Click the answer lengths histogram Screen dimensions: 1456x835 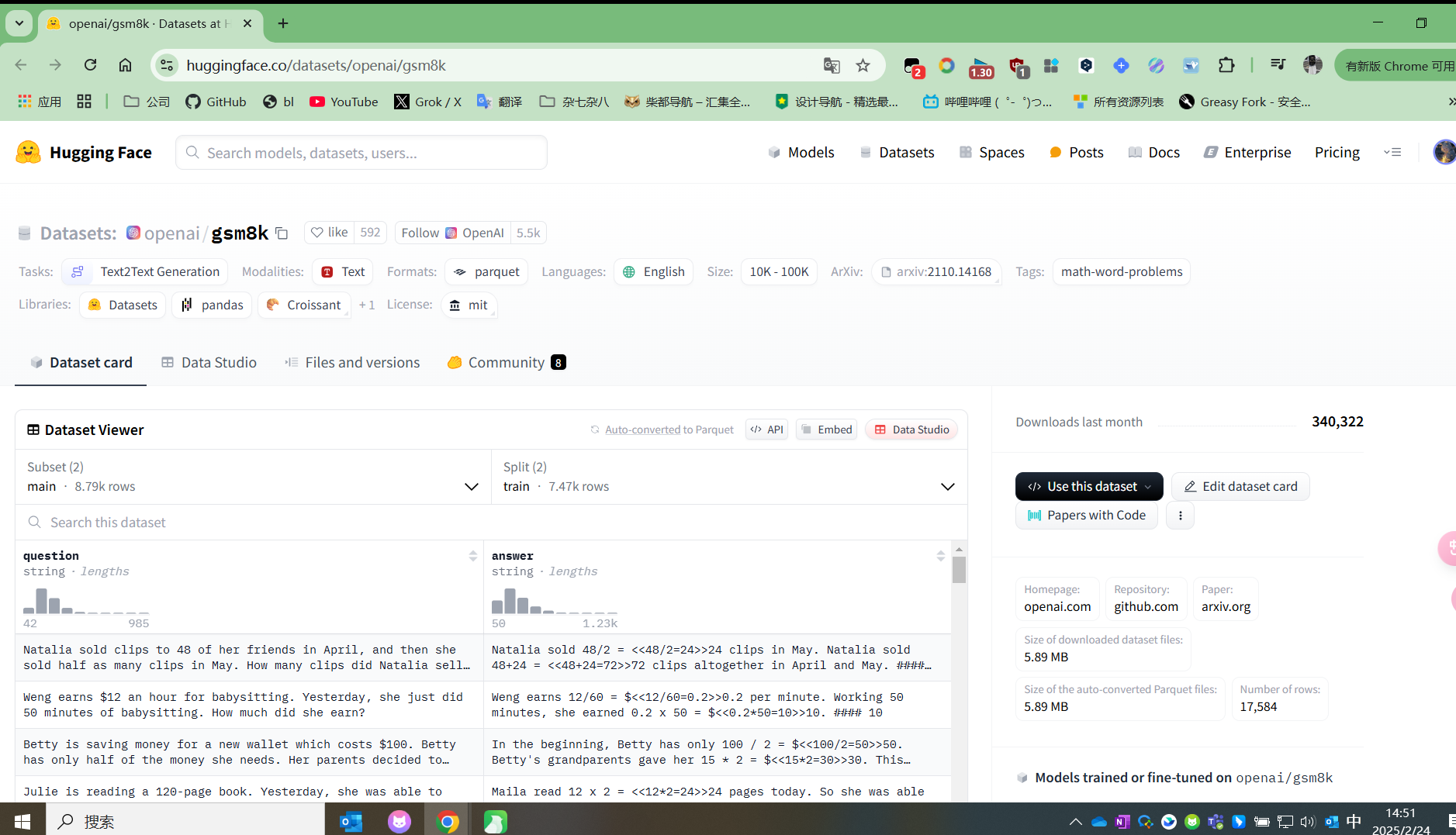(555, 601)
